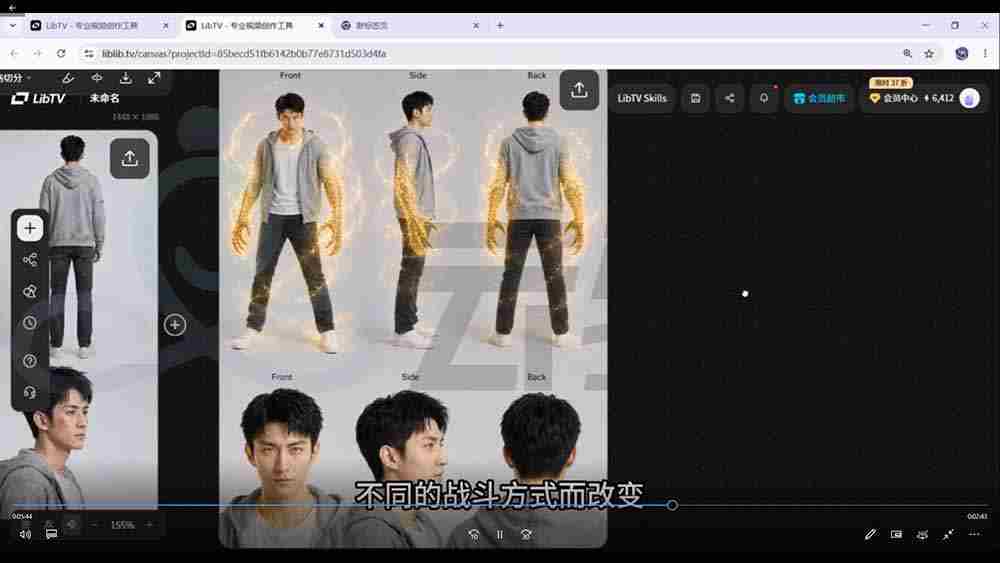
Task: Click the circled plus connector beside left image
Action: 175,325
